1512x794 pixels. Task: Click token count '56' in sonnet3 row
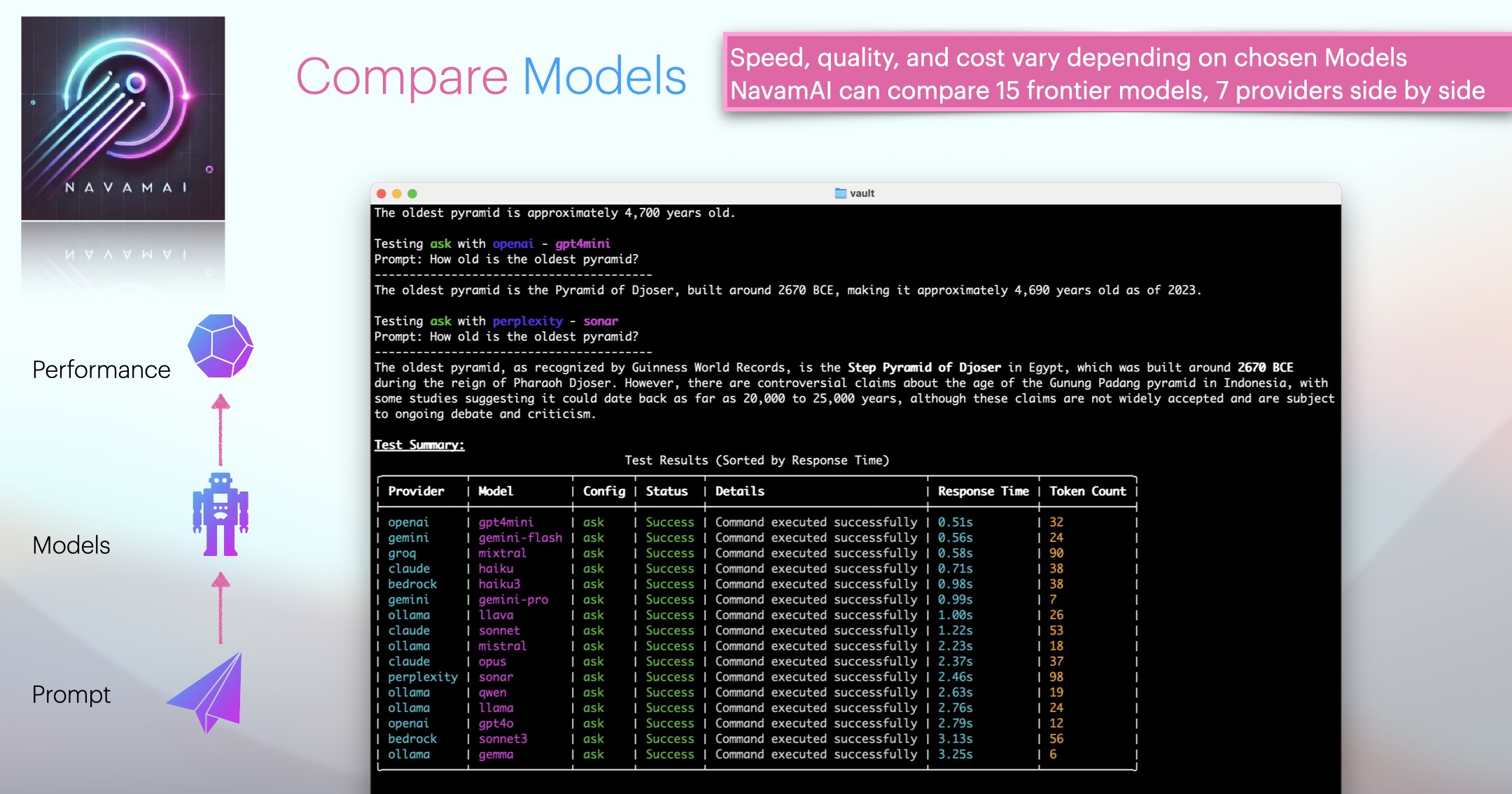(1056, 739)
